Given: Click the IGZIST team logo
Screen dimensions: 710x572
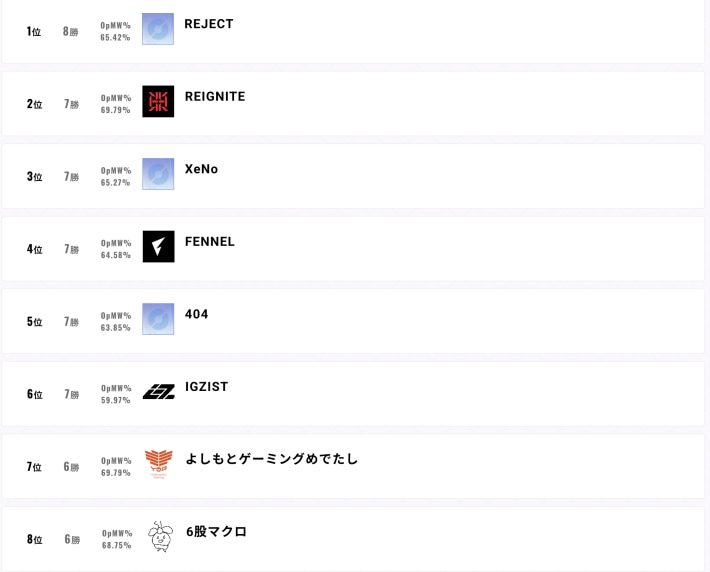Looking at the screenshot, I should (158, 391).
